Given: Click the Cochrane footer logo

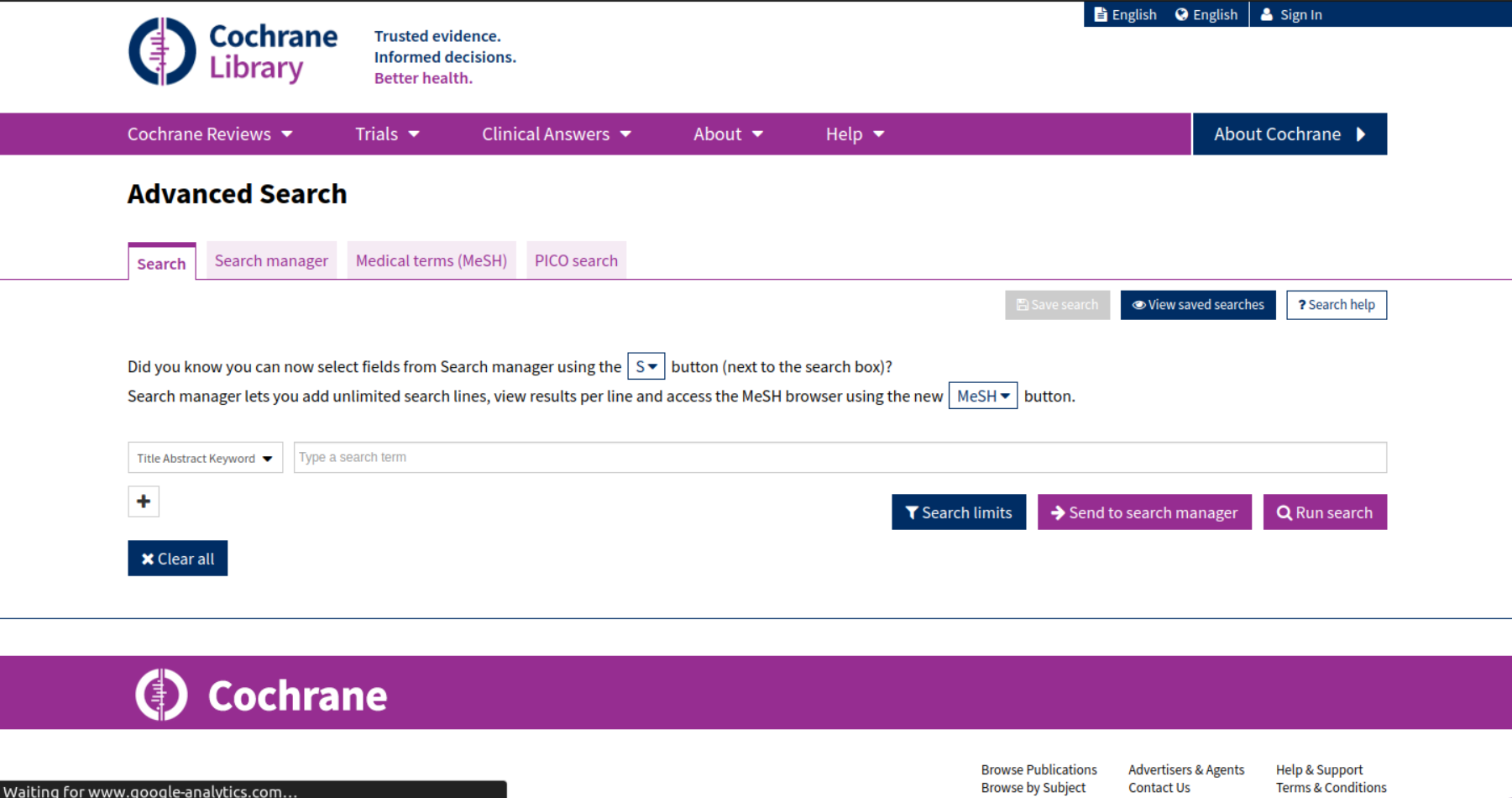Looking at the screenshot, I should coord(261,695).
